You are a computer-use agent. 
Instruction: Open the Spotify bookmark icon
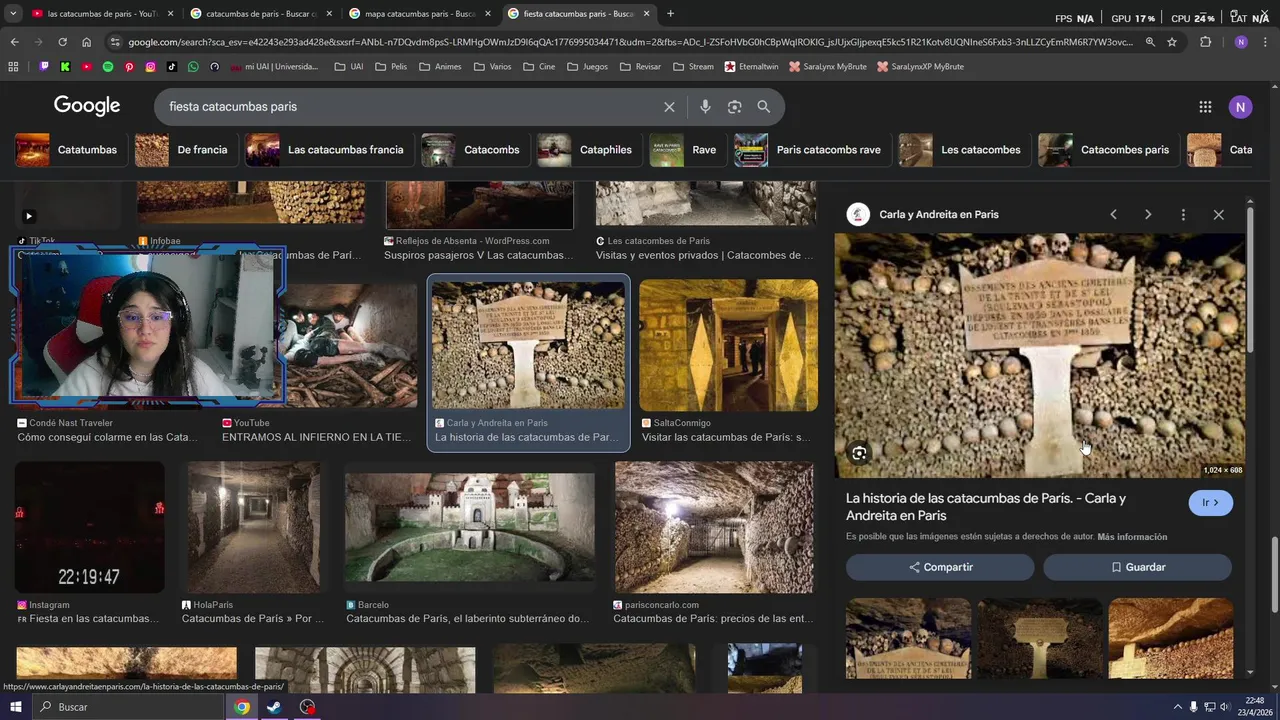pyautogui.click(x=108, y=67)
